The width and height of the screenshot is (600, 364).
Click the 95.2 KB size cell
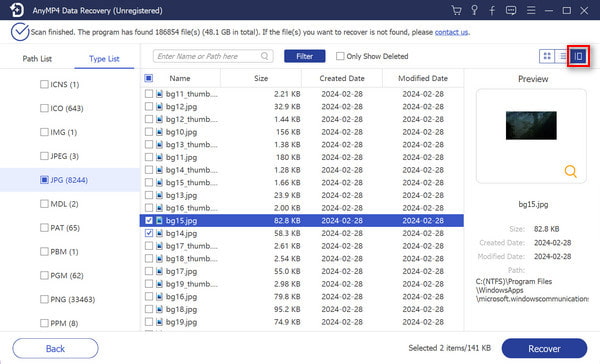point(287,309)
